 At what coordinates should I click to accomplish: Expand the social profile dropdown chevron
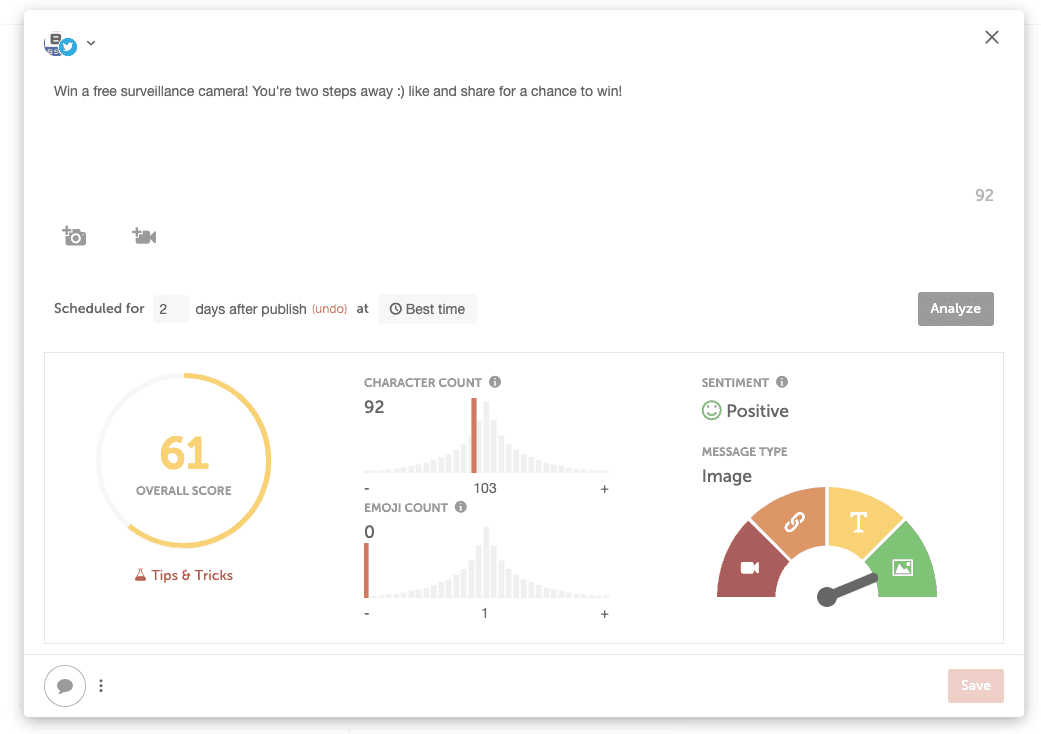click(91, 43)
